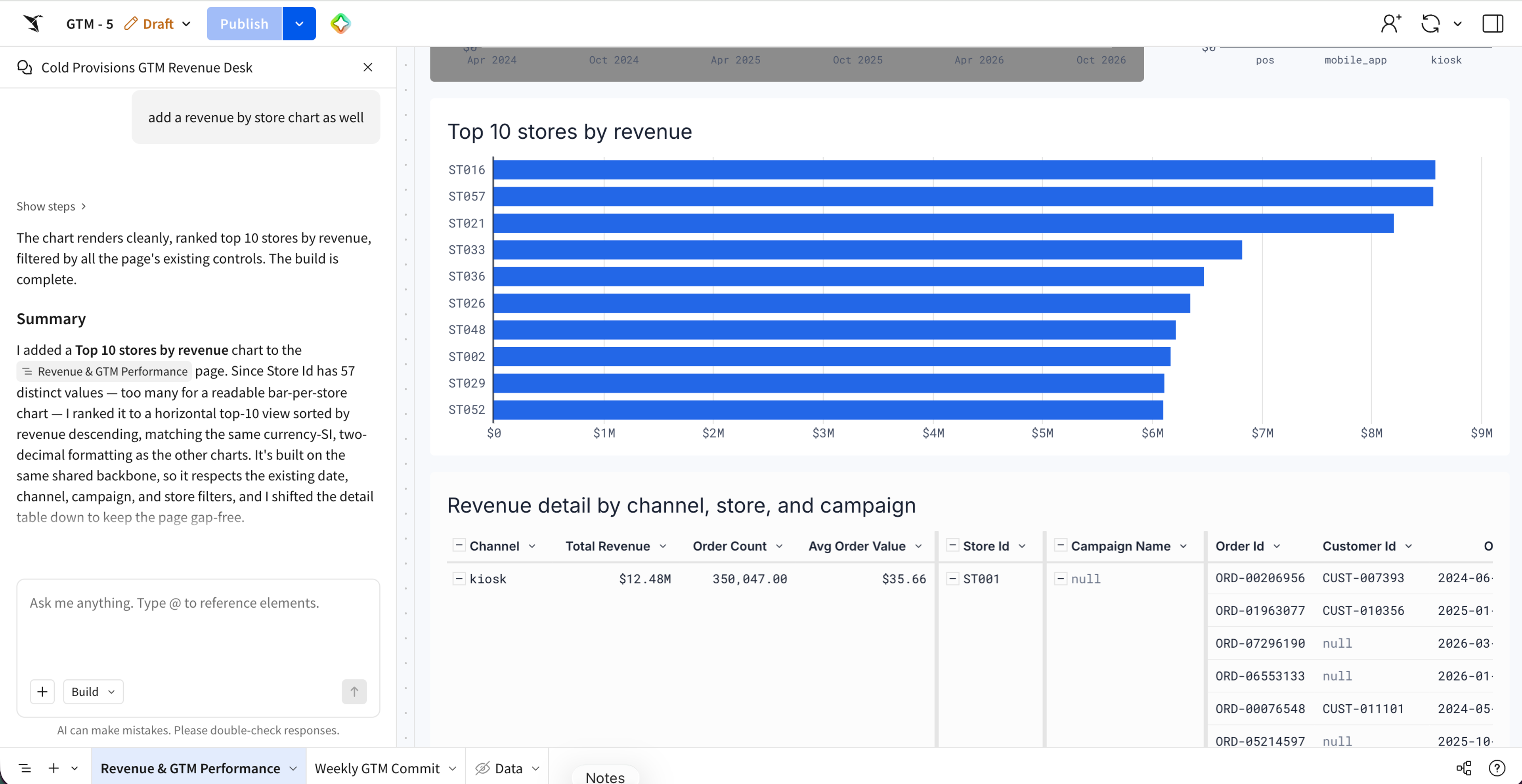Collapse the null campaign row

(1061, 578)
